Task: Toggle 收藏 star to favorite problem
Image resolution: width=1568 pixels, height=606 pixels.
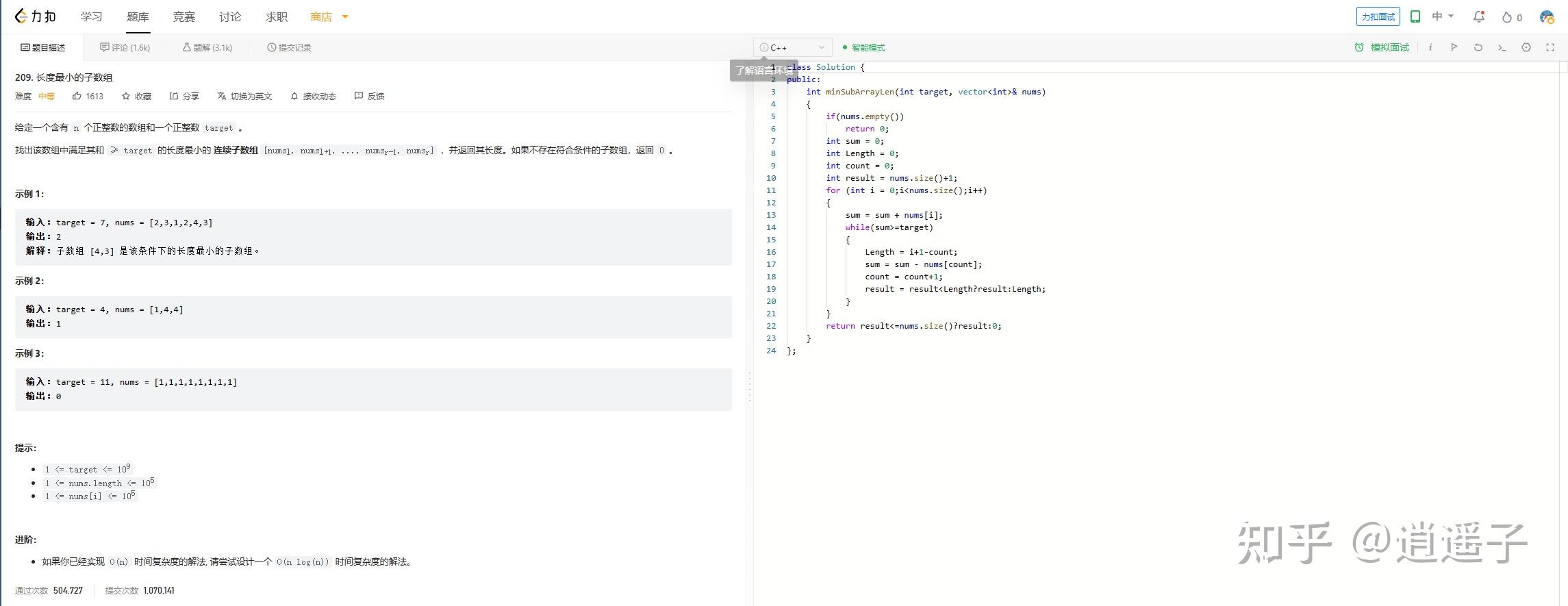Action: tap(136, 96)
